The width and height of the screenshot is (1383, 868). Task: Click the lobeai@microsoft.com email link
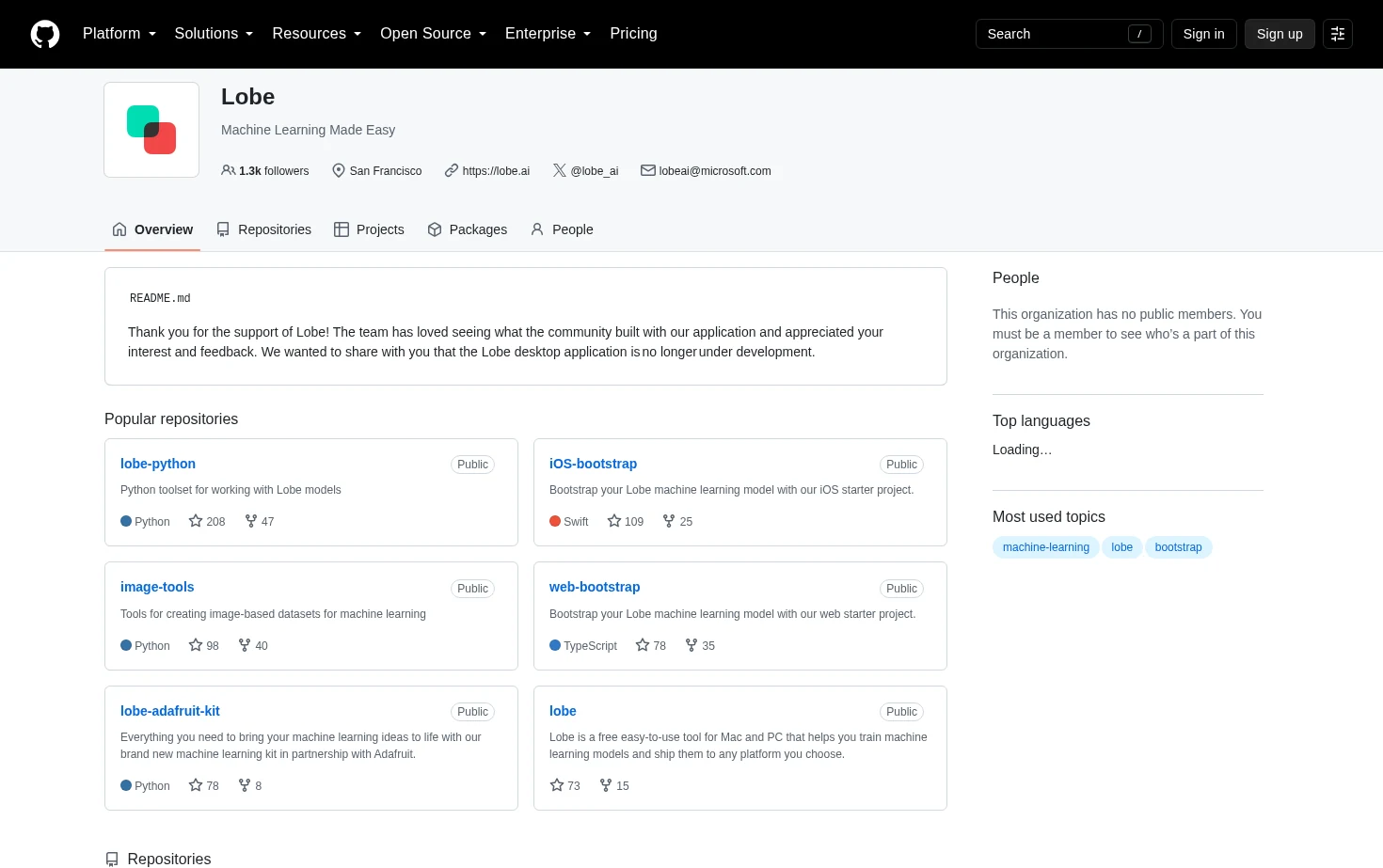[x=715, y=171]
